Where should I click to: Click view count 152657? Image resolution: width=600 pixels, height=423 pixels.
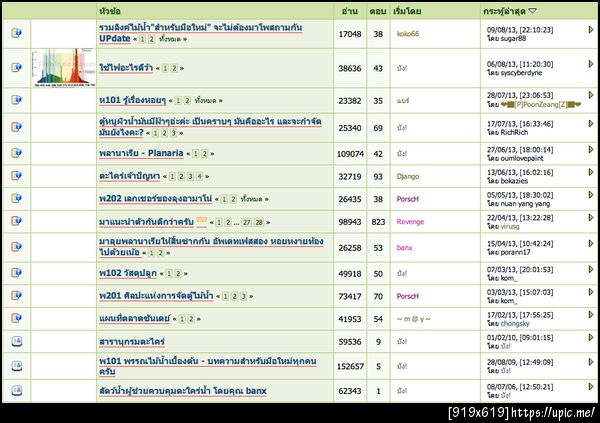[350, 366]
